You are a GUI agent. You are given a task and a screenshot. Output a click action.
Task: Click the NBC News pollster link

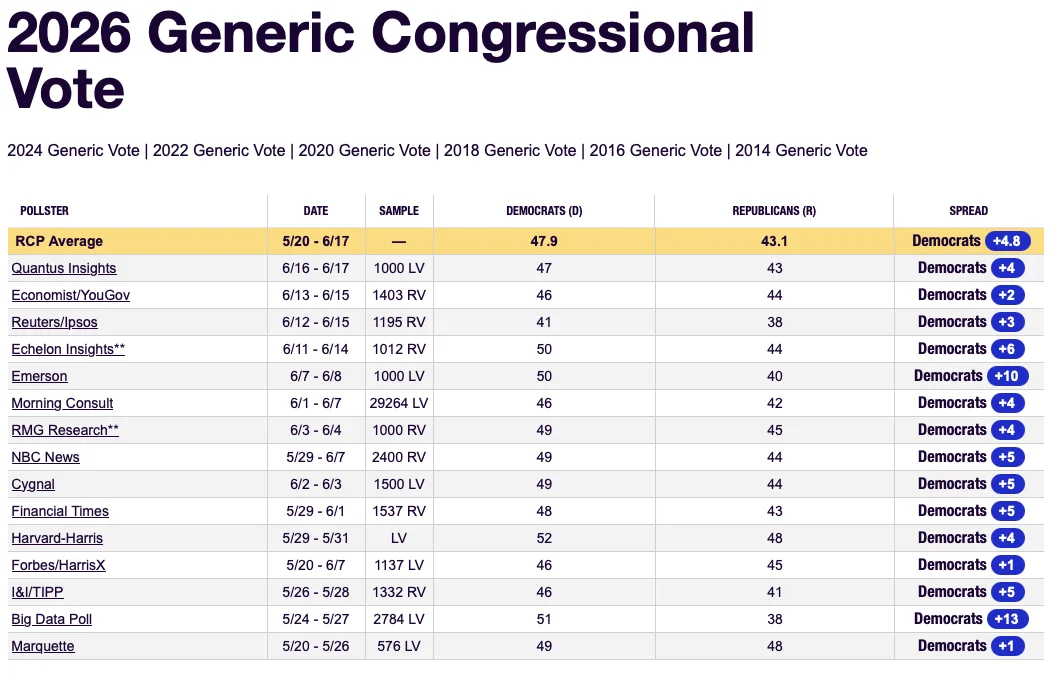point(45,457)
